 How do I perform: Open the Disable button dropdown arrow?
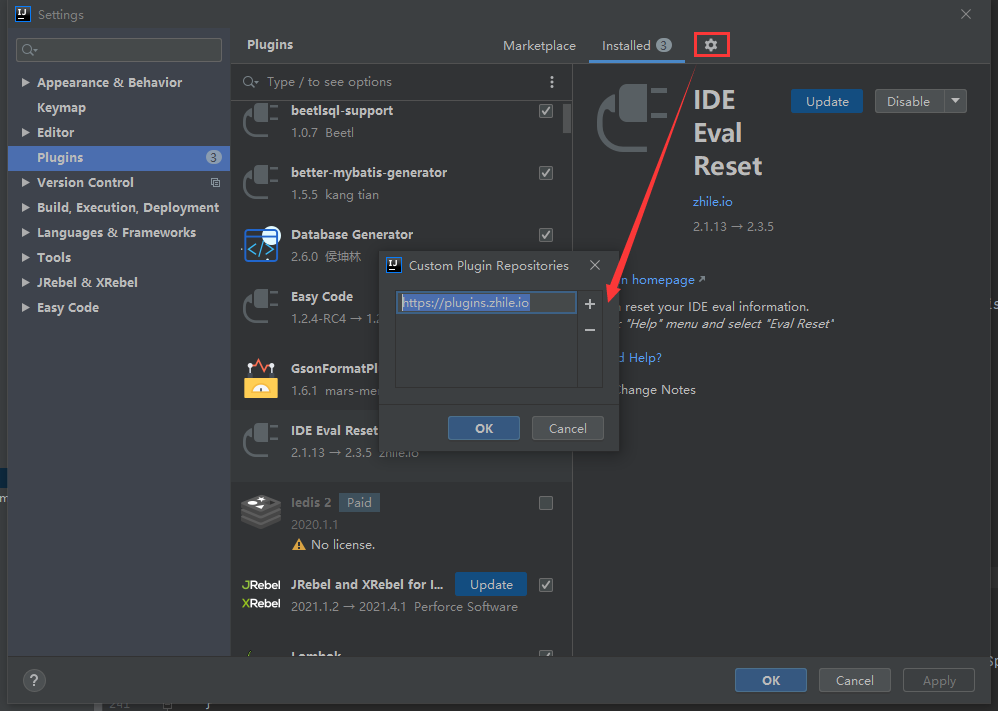point(955,100)
